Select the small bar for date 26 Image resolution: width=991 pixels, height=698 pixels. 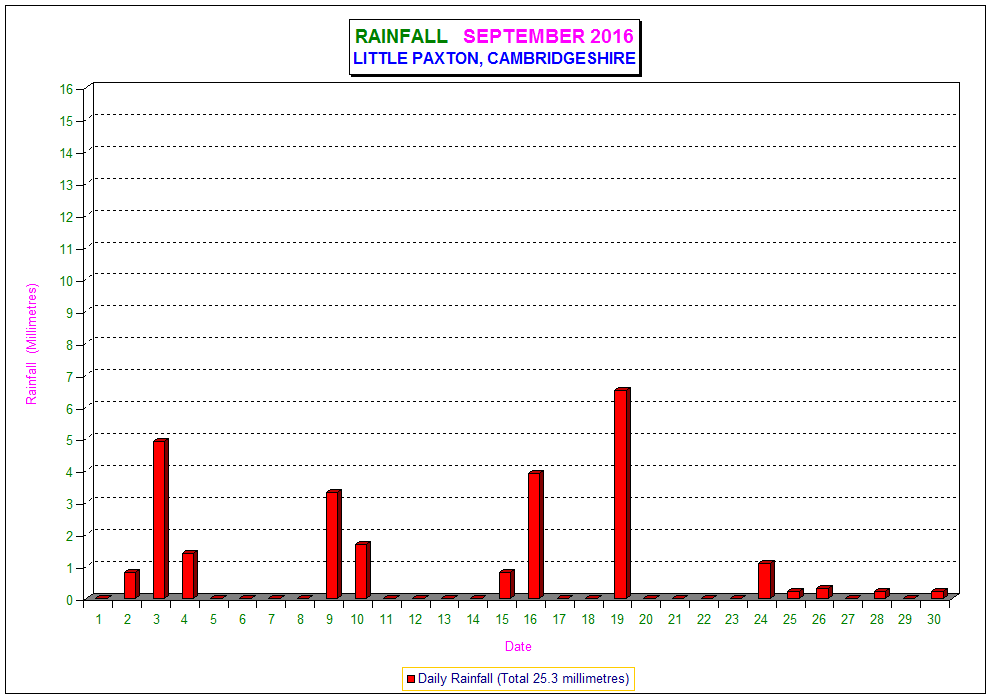coord(824,592)
